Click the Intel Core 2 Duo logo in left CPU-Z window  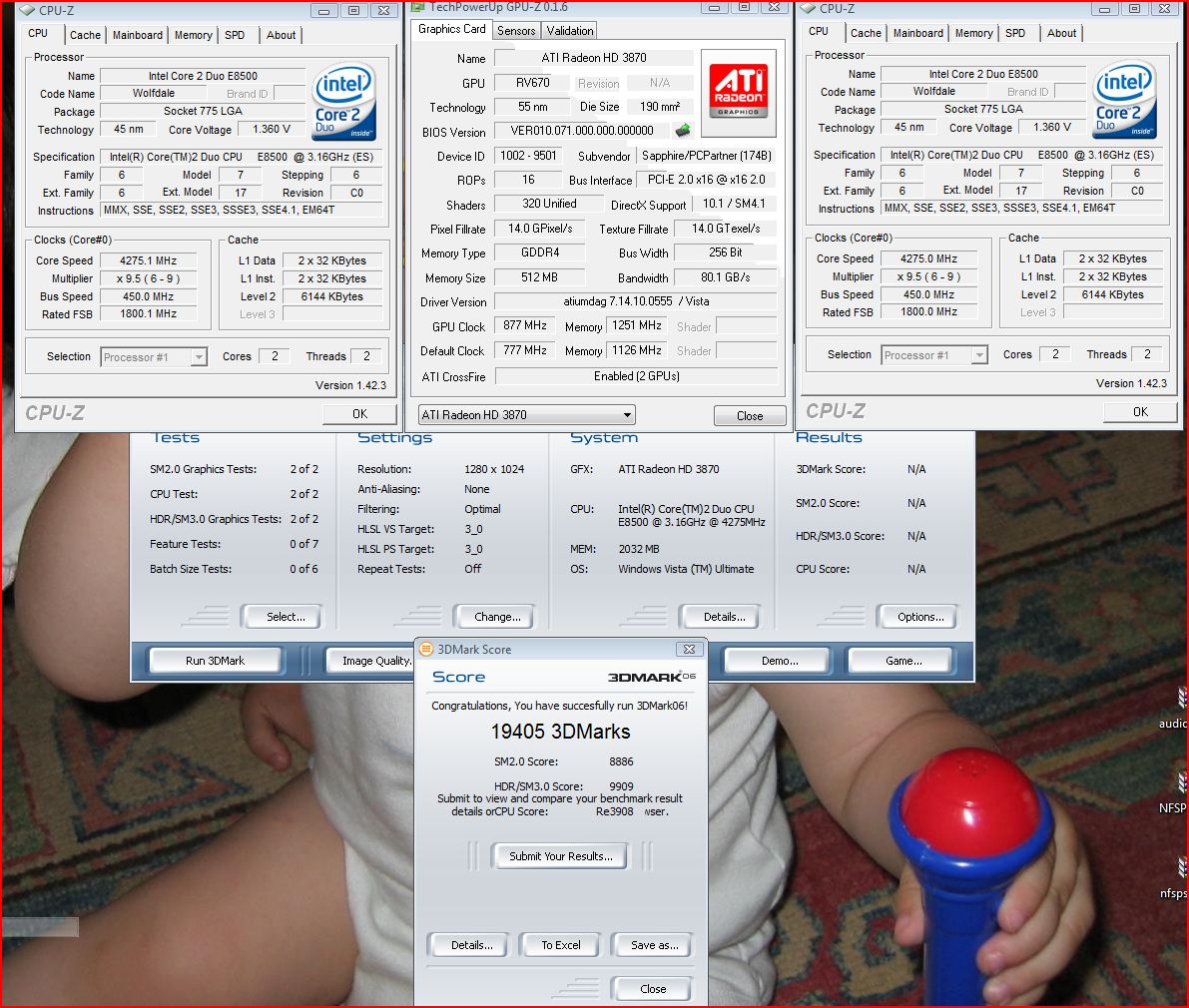click(x=344, y=102)
